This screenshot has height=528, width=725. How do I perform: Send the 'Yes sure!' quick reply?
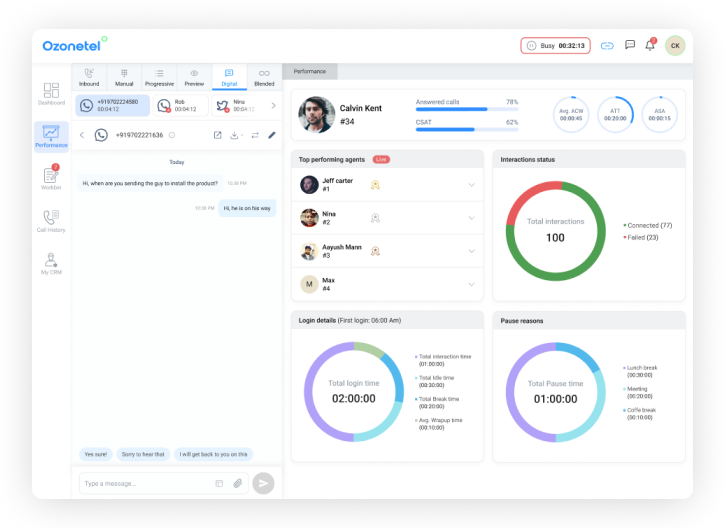point(96,454)
